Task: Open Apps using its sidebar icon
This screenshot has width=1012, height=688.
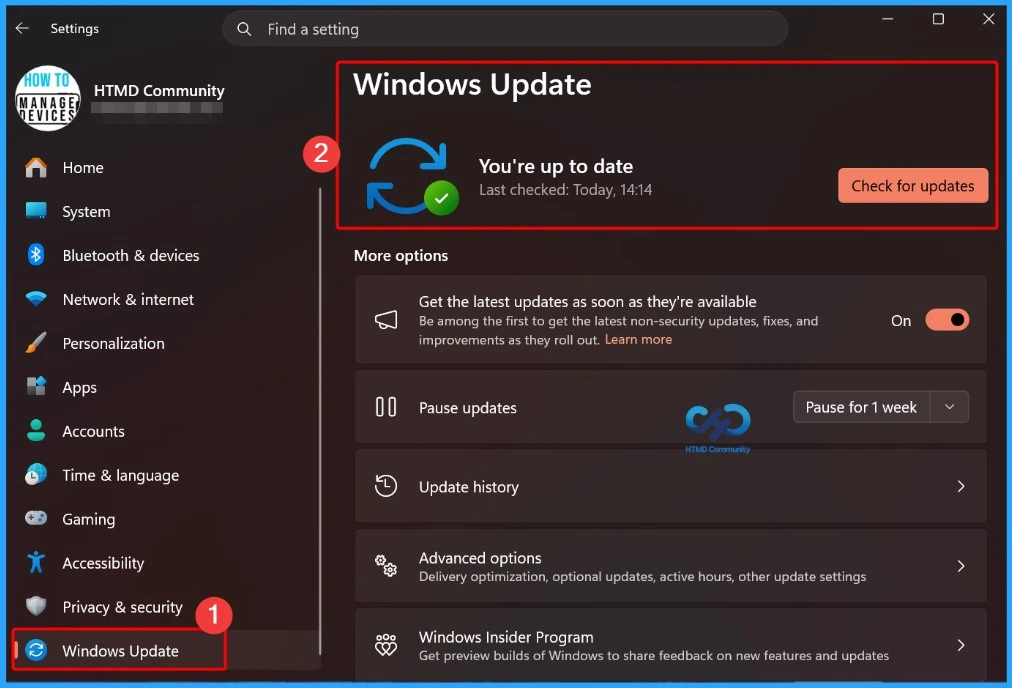Action: (x=35, y=387)
